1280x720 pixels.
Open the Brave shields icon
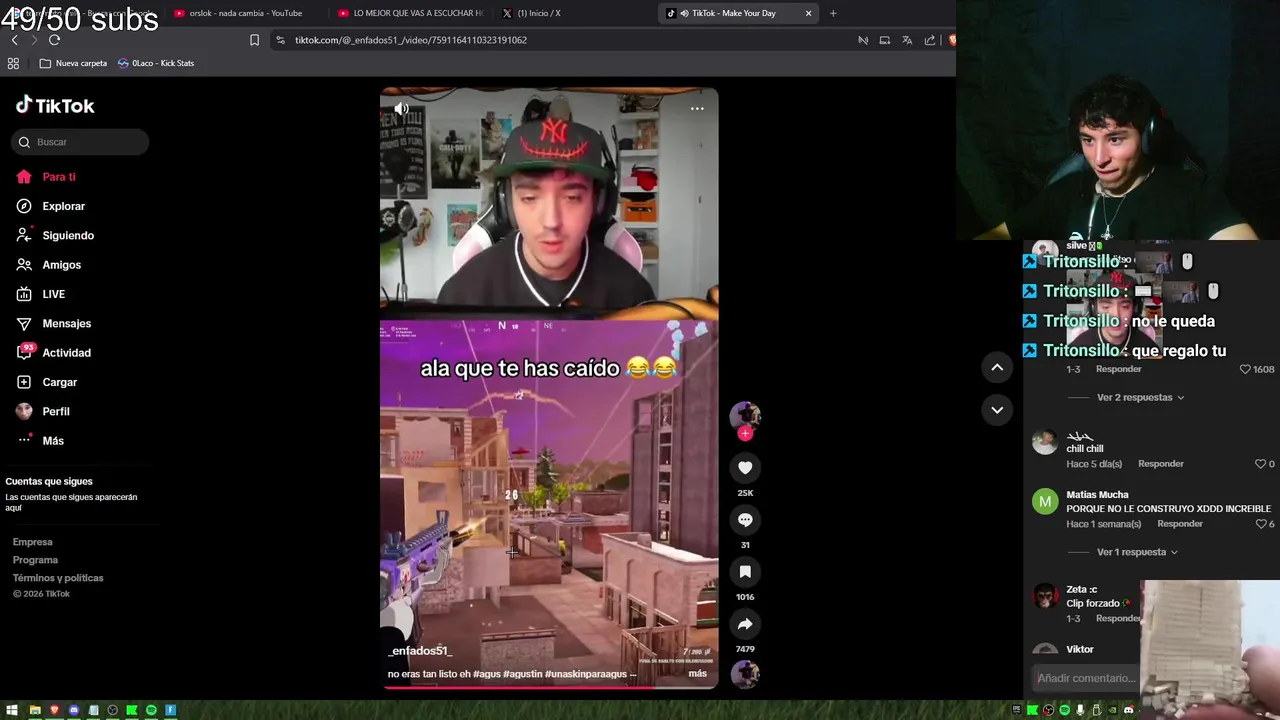[x=951, y=40]
